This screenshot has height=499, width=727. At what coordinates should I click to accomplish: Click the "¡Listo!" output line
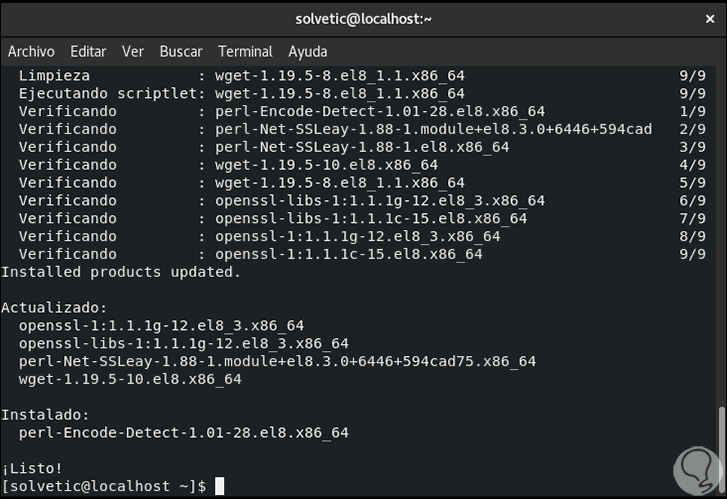click(x=32, y=468)
